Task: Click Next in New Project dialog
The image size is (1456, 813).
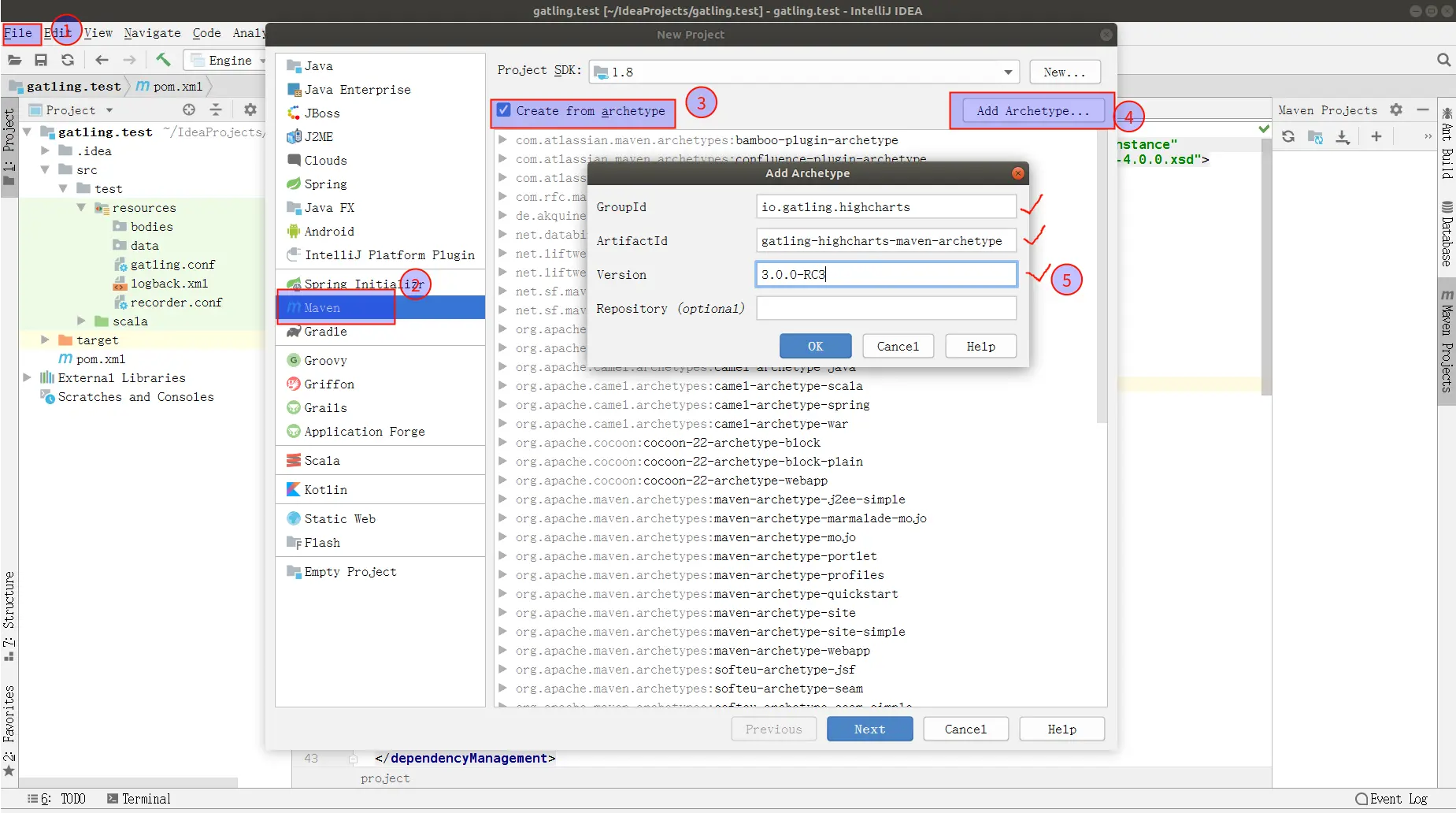Action: 869,729
